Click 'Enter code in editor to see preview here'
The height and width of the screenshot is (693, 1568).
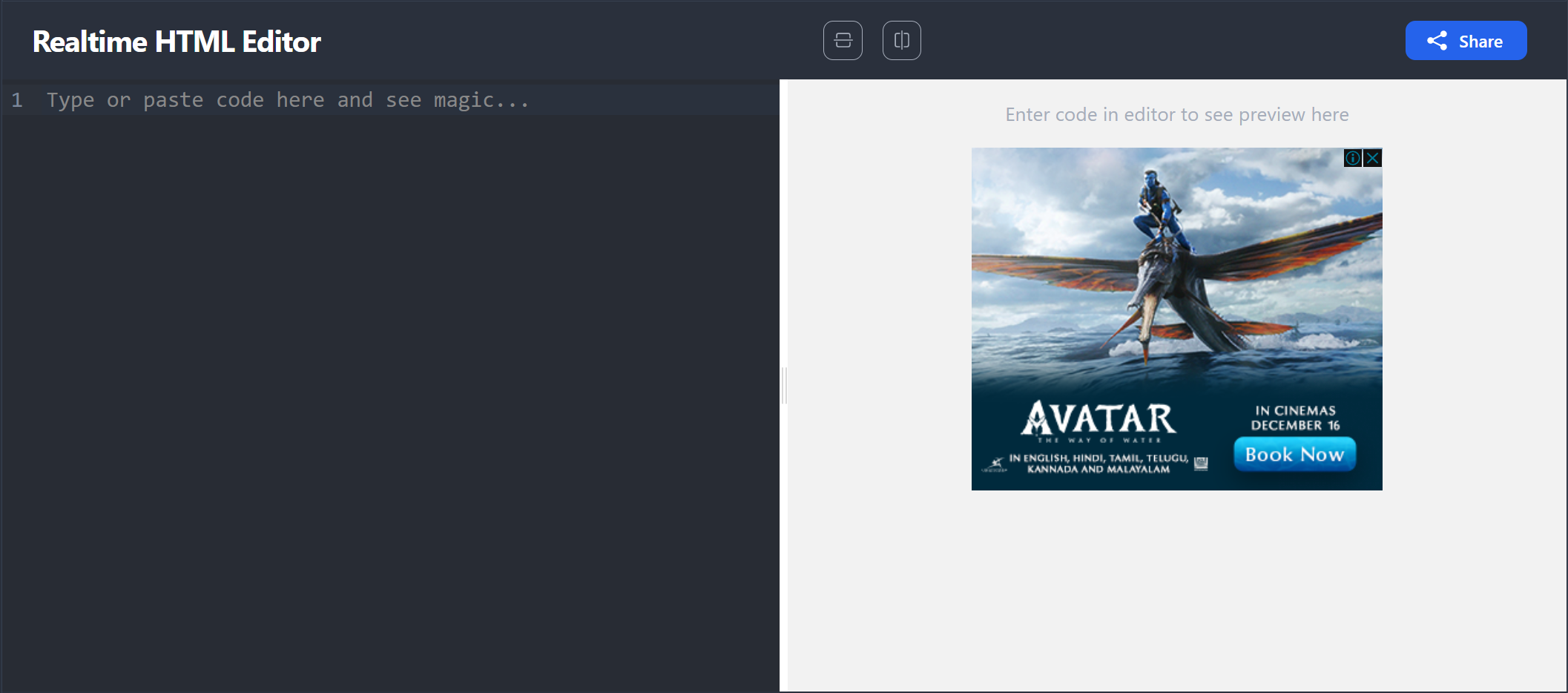pyautogui.click(x=1177, y=115)
